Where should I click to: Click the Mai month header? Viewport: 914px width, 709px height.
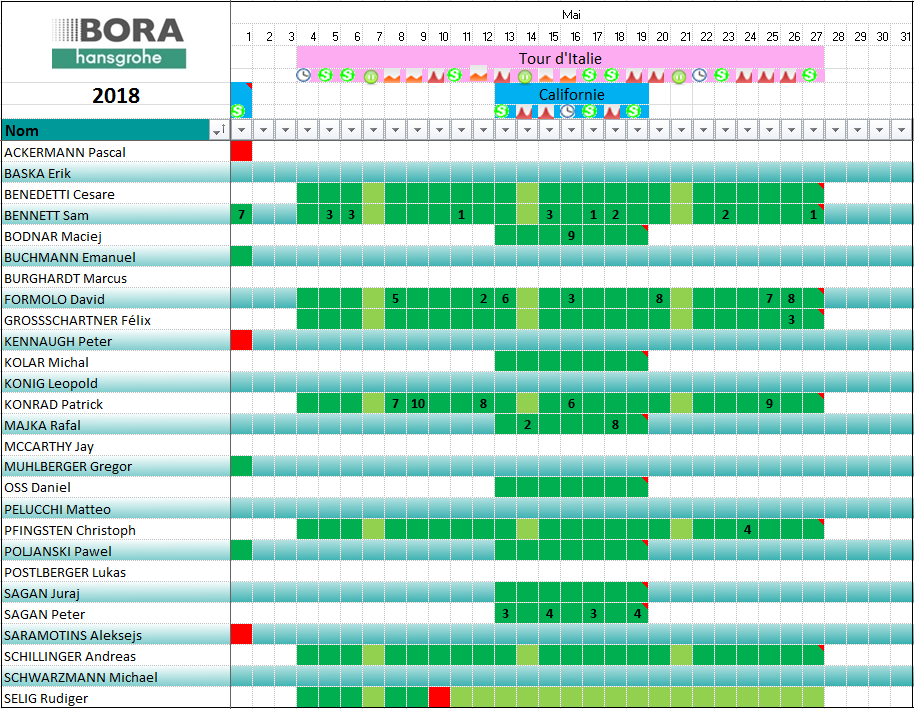pos(571,15)
